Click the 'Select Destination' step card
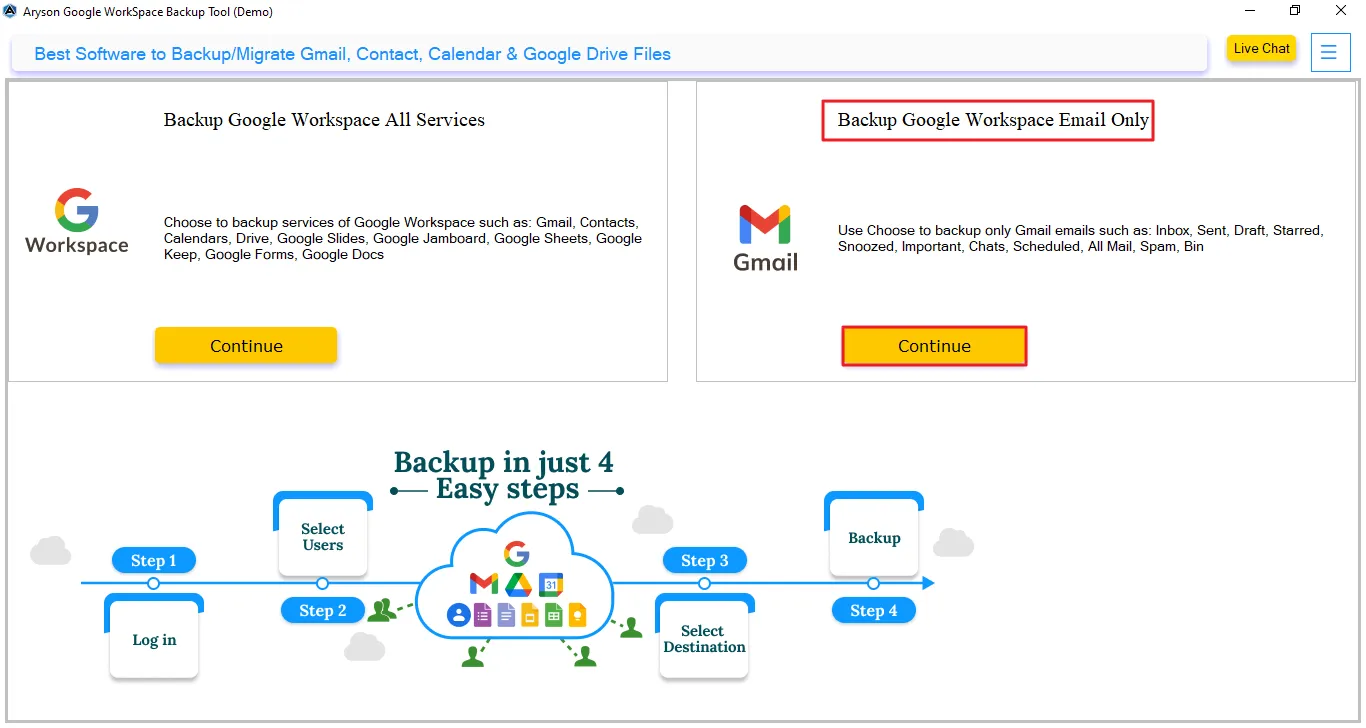1366x728 pixels. (704, 638)
